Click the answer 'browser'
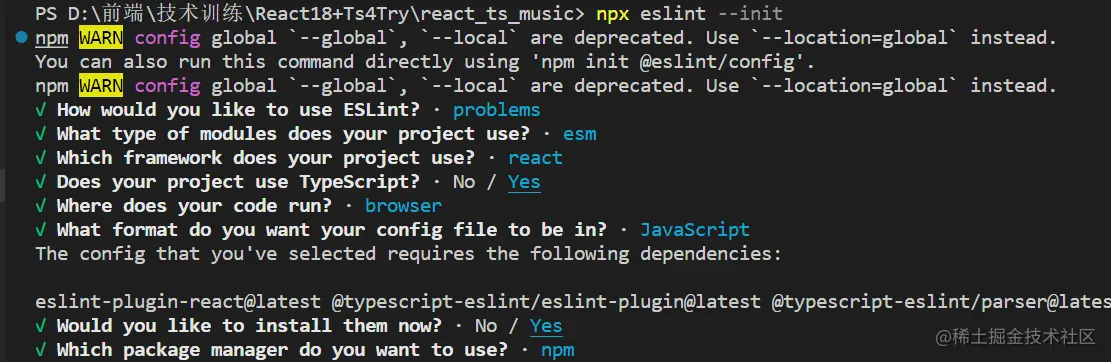1111x362 pixels. coord(403,206)
